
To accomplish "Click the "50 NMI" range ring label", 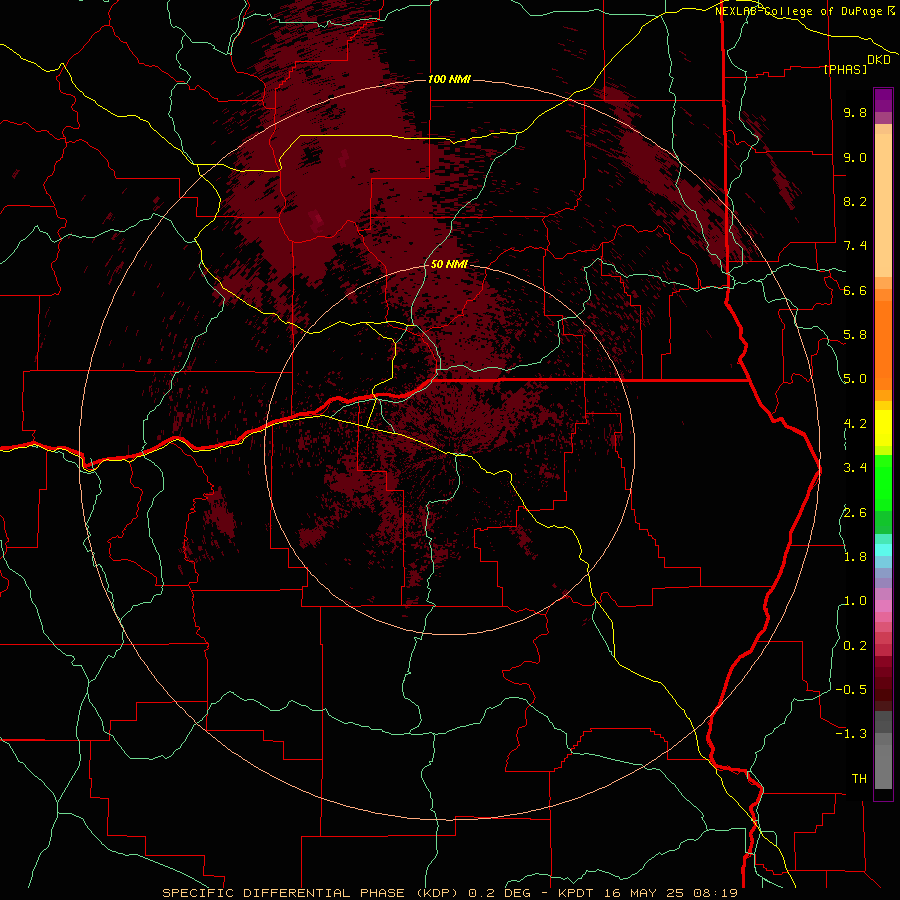I will pos(449,264).
